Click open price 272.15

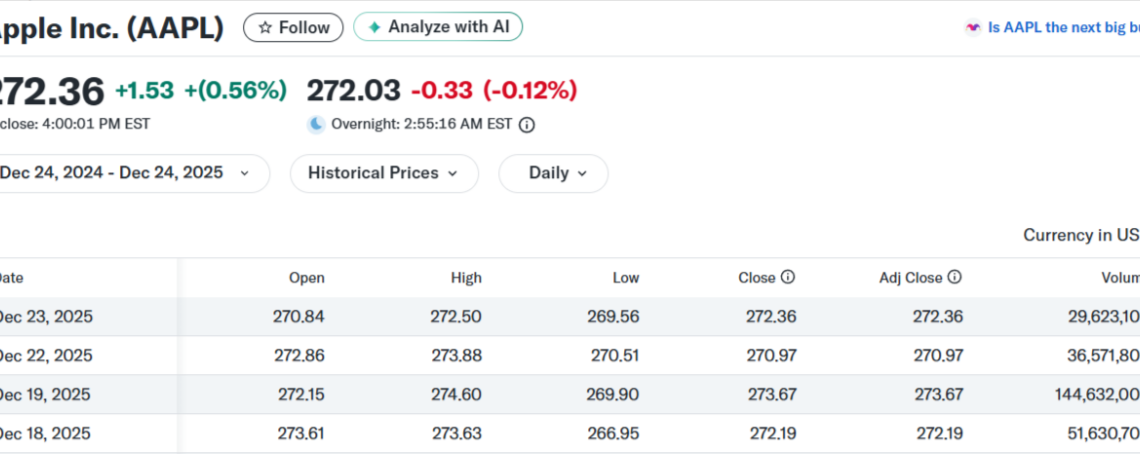[301, 394]
